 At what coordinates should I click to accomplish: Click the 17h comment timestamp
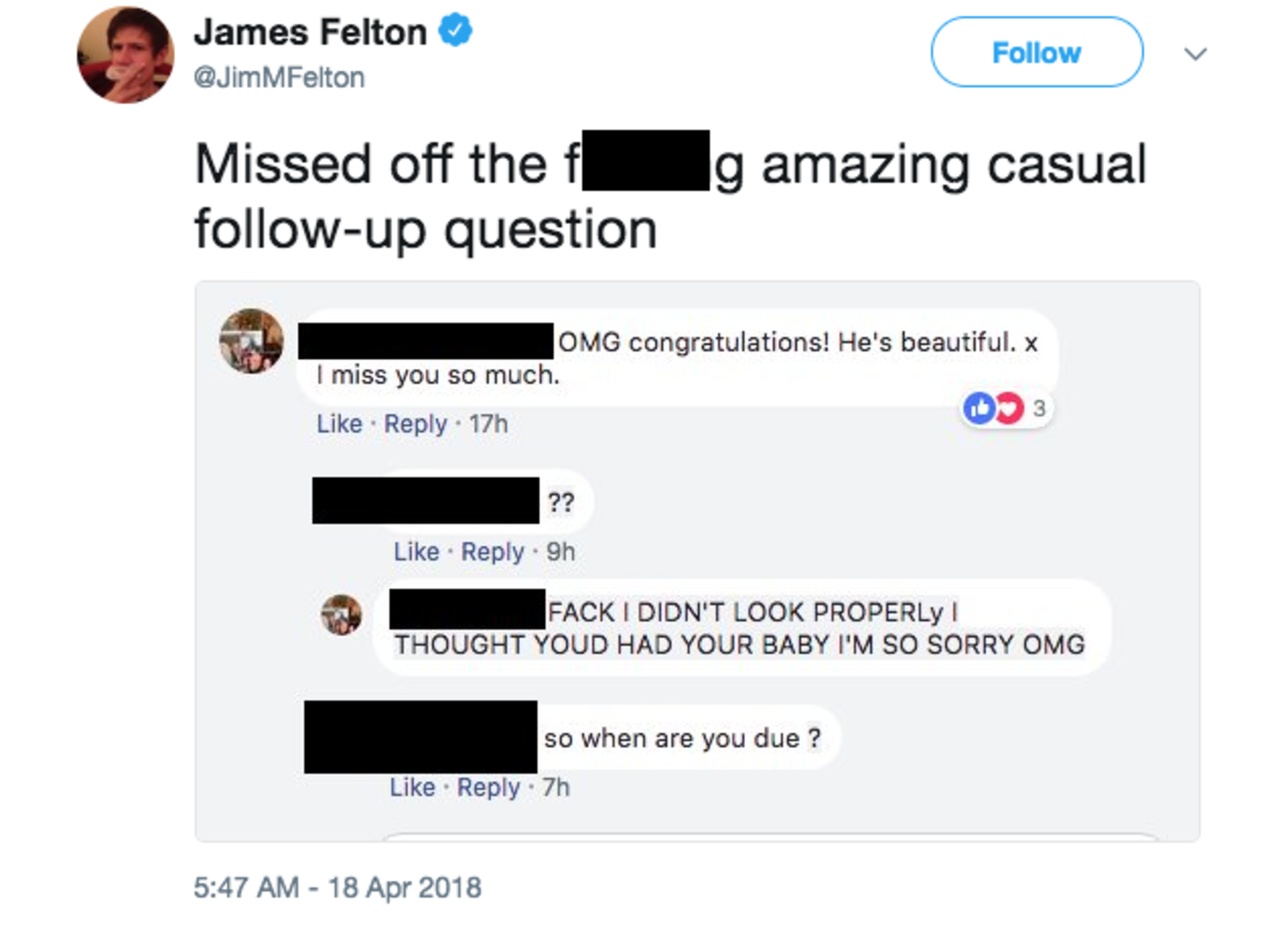point(488,424)
